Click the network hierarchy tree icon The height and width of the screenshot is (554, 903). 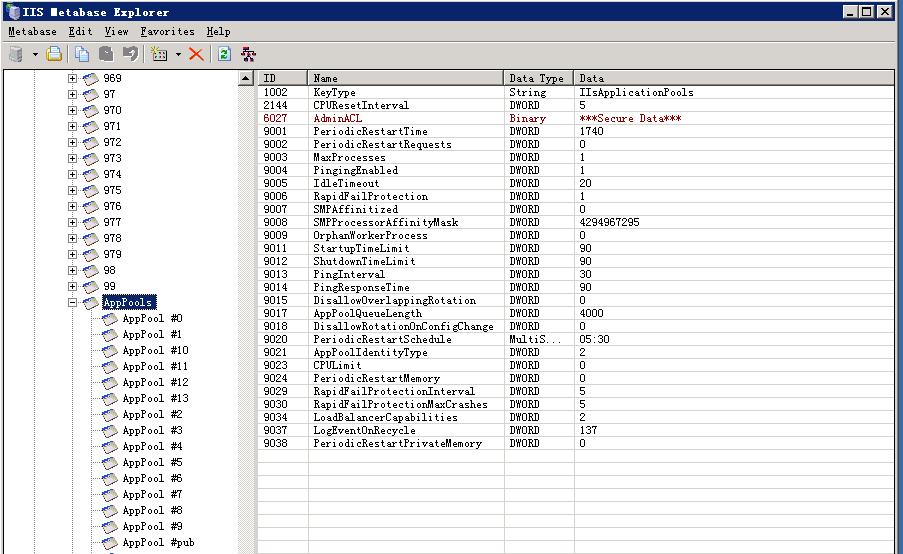[248, 54]
